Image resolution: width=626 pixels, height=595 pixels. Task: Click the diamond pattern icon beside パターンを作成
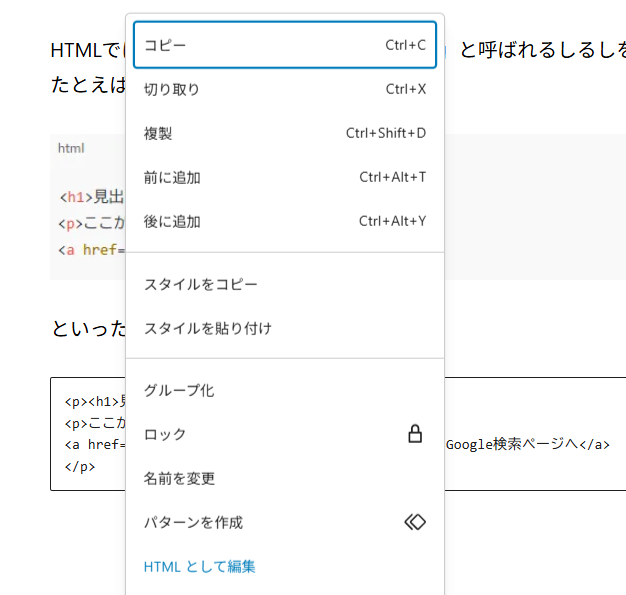pyautogui.click(x=414, y=522)
